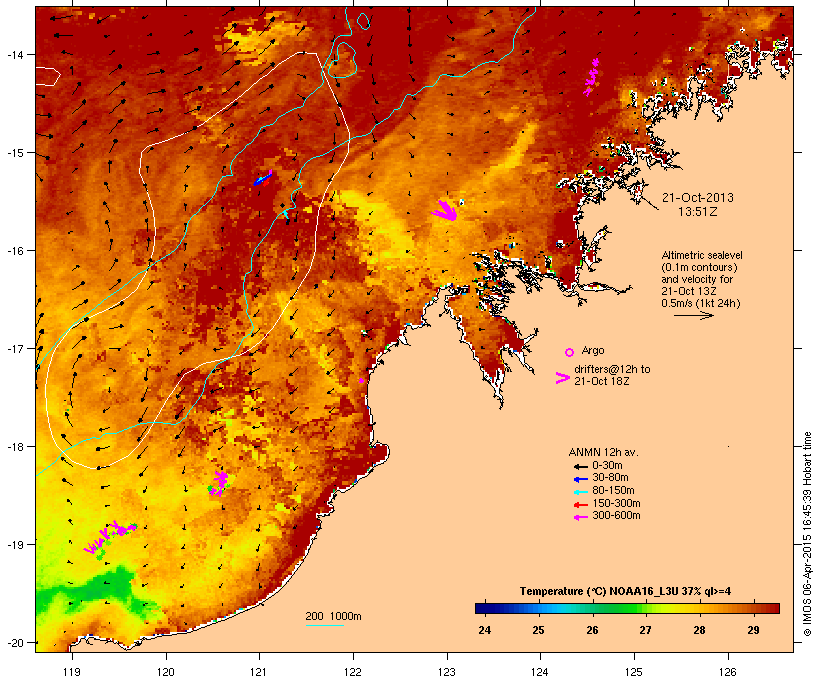Click the 'ANMN 12h av.' legend heading
820x680 pixels.
[x=603, y=452]
